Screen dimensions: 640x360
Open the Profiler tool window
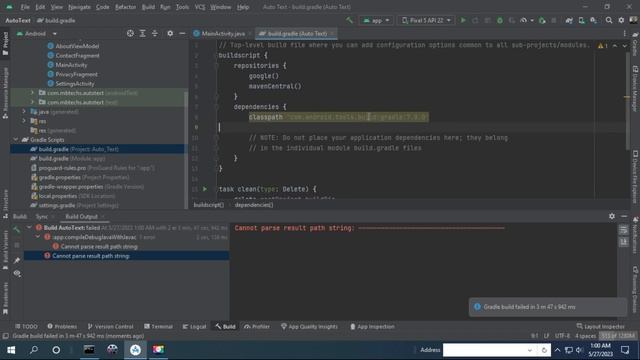(257, 327)
